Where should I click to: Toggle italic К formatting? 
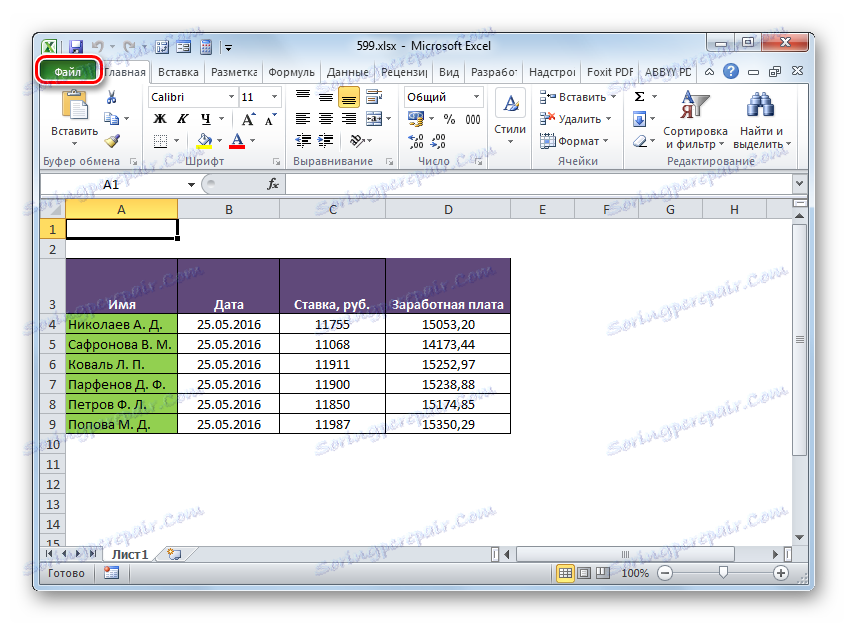point(183,119)
